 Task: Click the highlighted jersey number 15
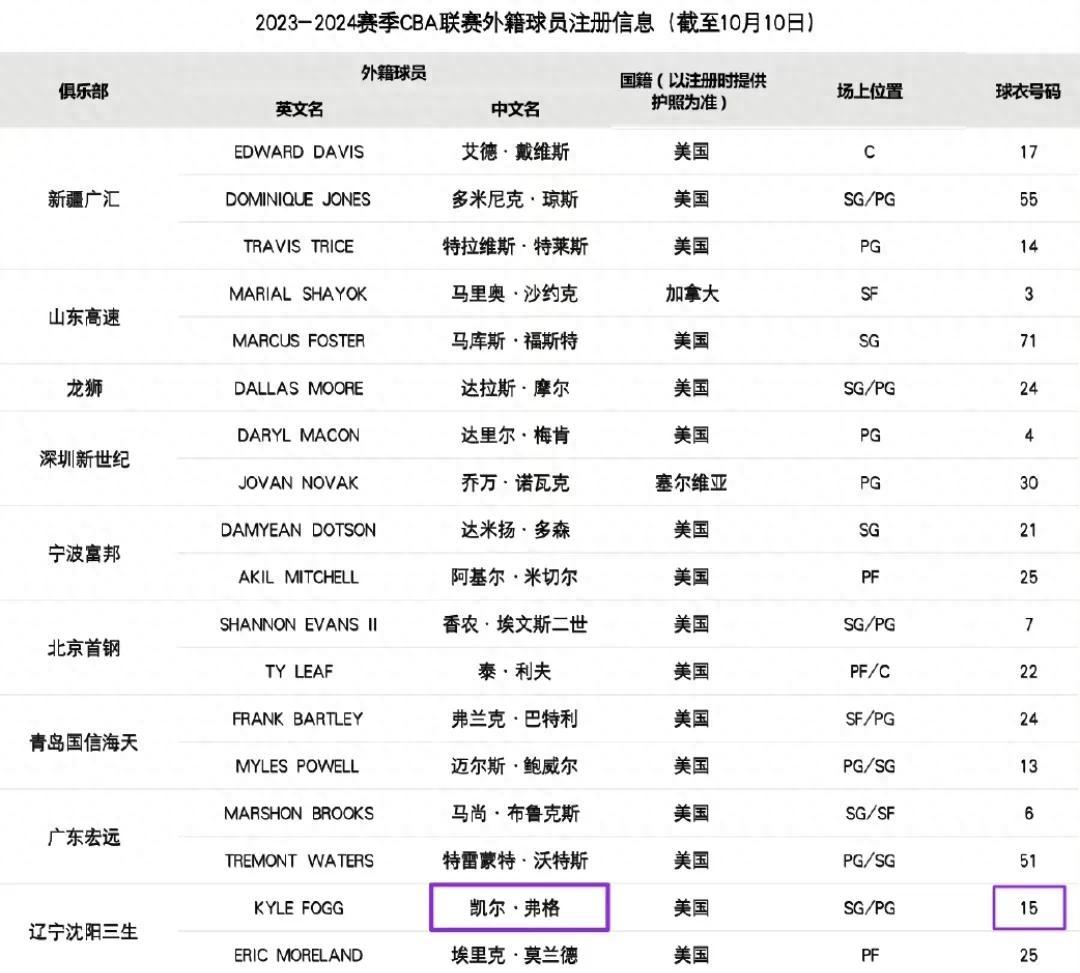click(1029, 908)
